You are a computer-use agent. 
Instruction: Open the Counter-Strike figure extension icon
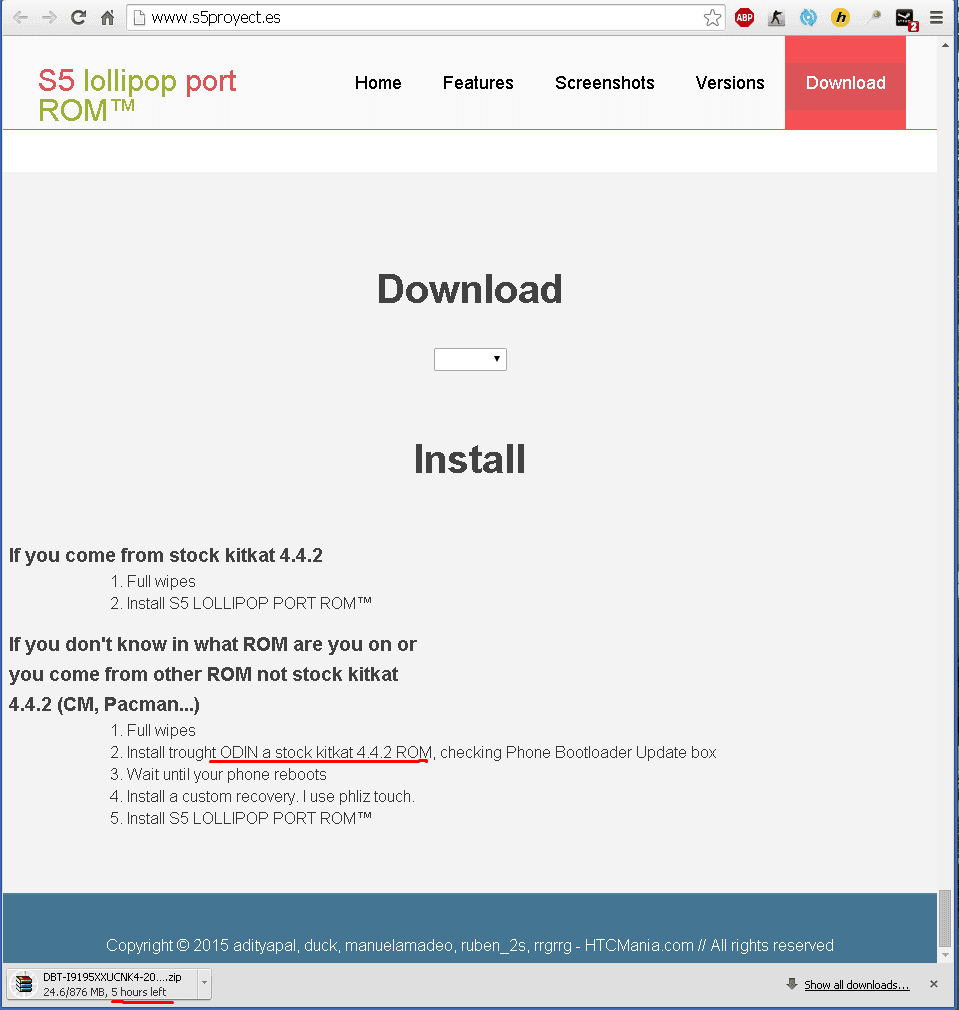click(776, 17)
